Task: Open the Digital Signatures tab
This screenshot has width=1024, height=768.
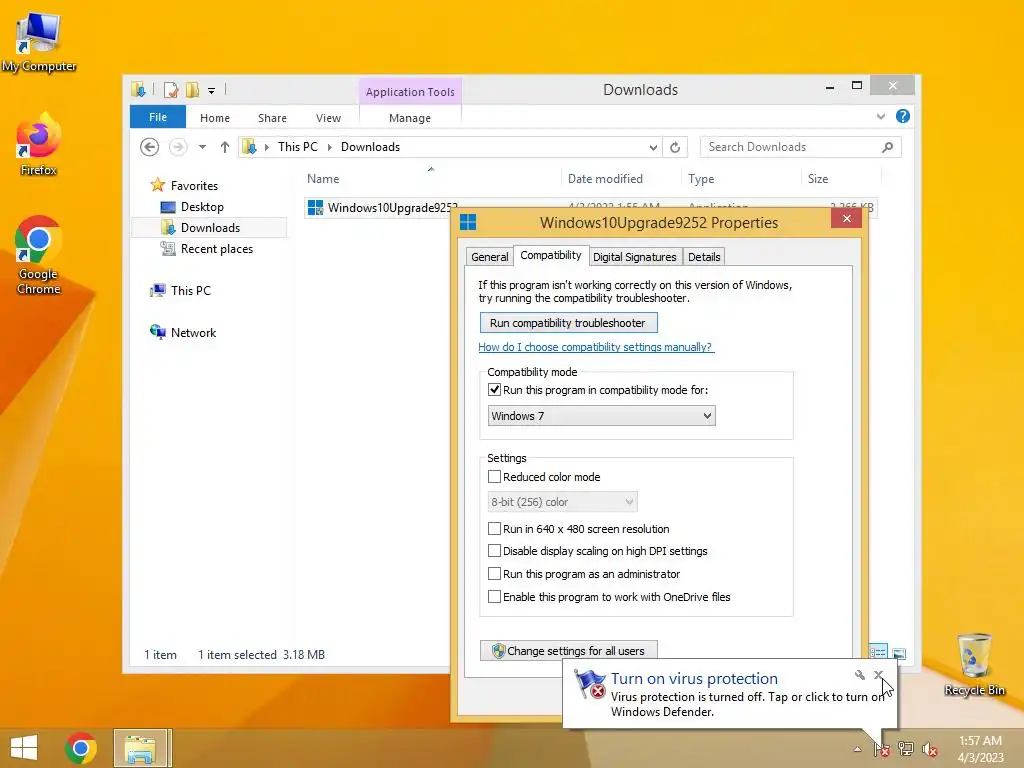Action: click(635, 257)
